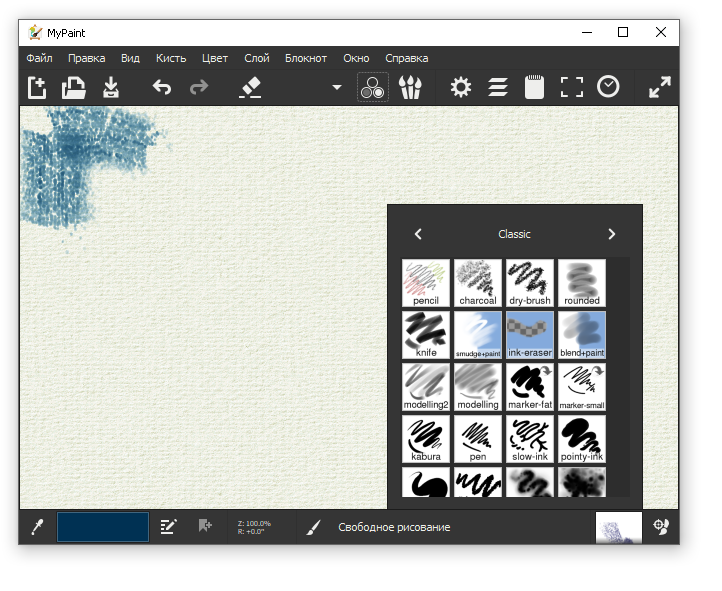Open the Файл menu
Screen dimensions: 722x591
pyautogui.click(x=40, y=58)
